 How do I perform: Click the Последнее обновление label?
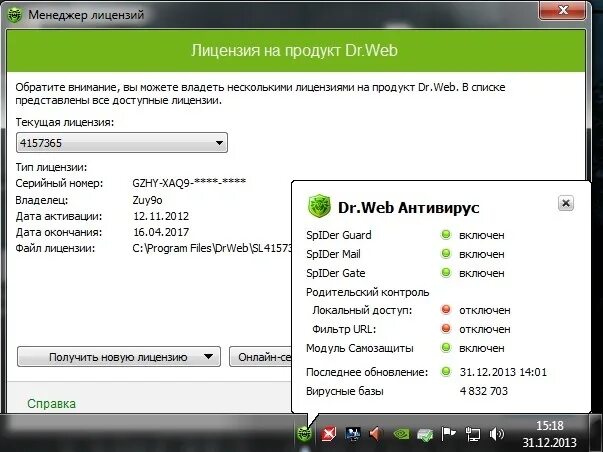(x=367, y=372)
